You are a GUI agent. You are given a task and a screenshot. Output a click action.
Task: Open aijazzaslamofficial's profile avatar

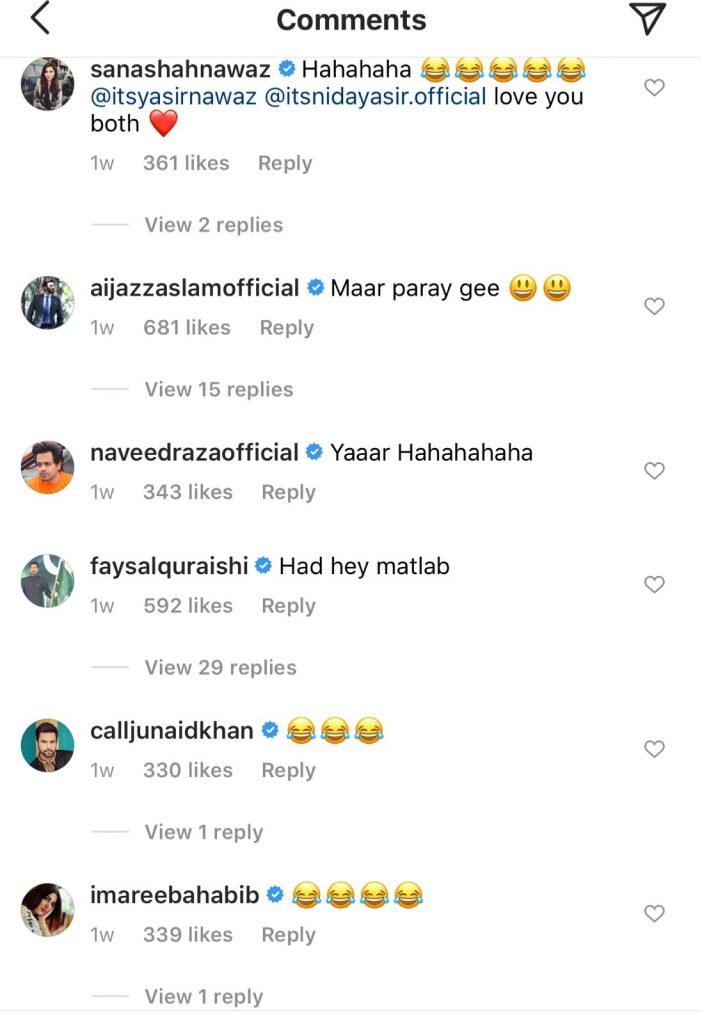pyautogui.click(x=47, y=302)
